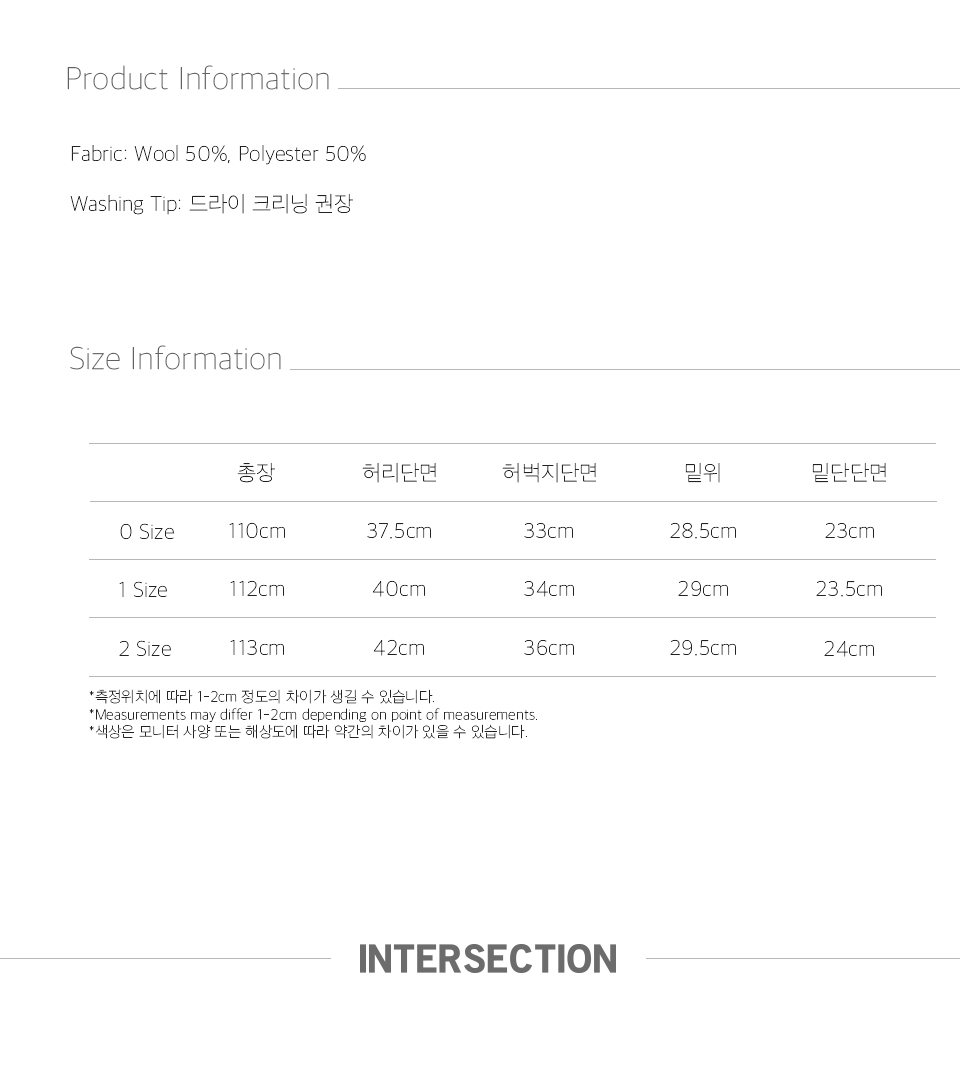Click the Product Information heading
This screenshot has height=1080, width=960.
tap(197, 79)
